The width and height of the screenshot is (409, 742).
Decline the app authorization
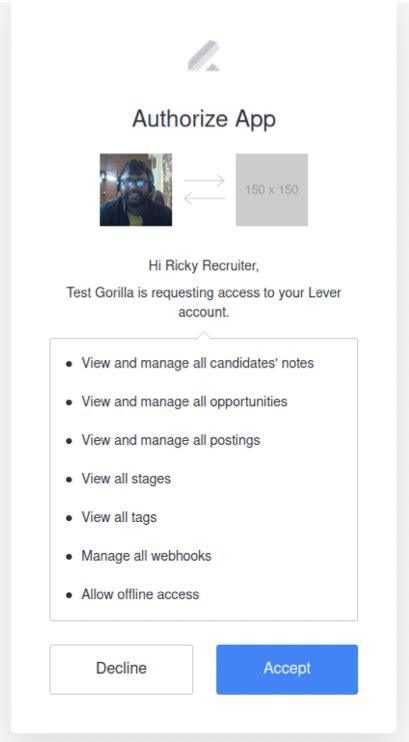[121, 669]
